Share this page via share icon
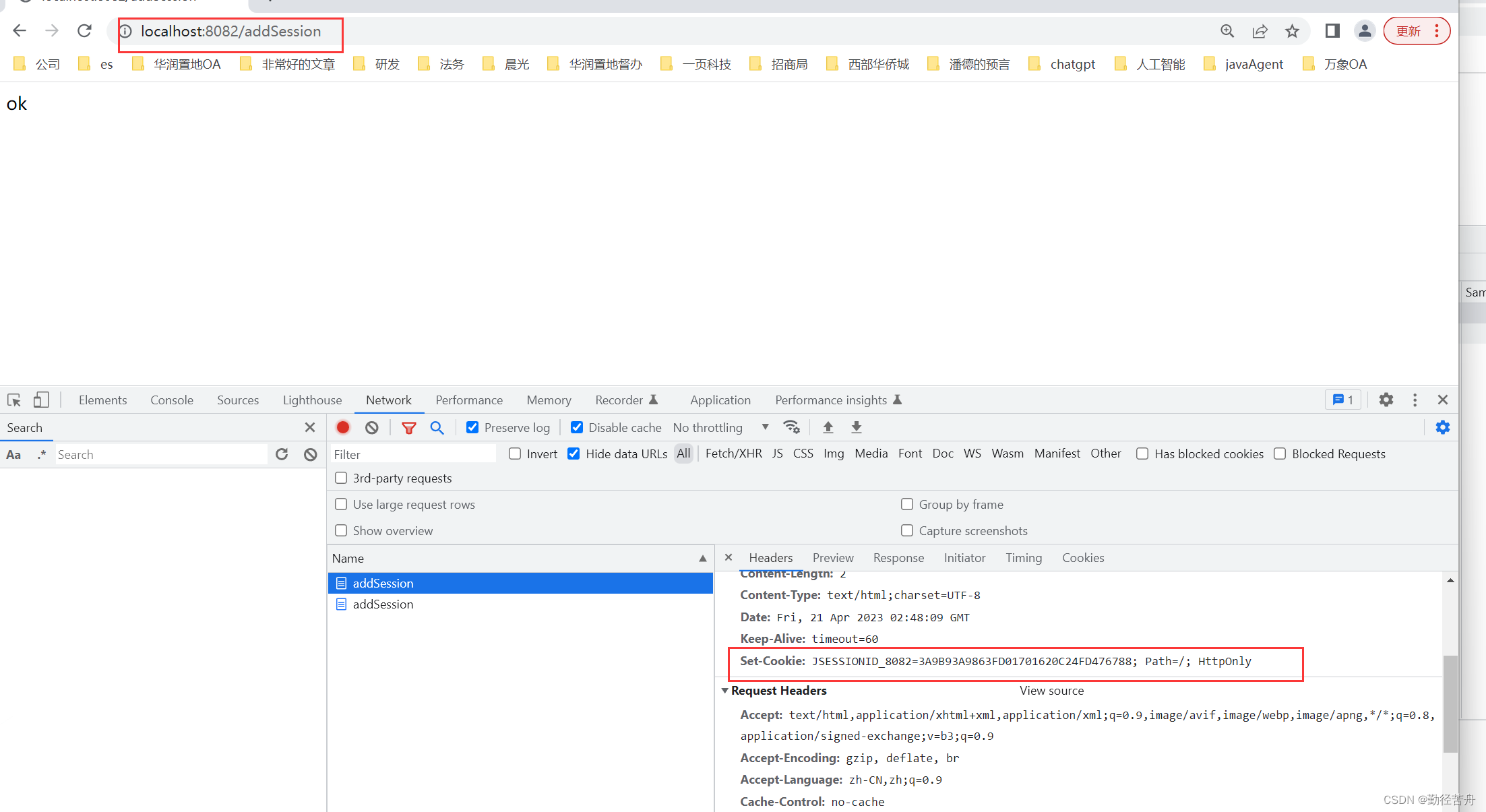Viewport: 1486px width, 812px height. [1260, 31]
